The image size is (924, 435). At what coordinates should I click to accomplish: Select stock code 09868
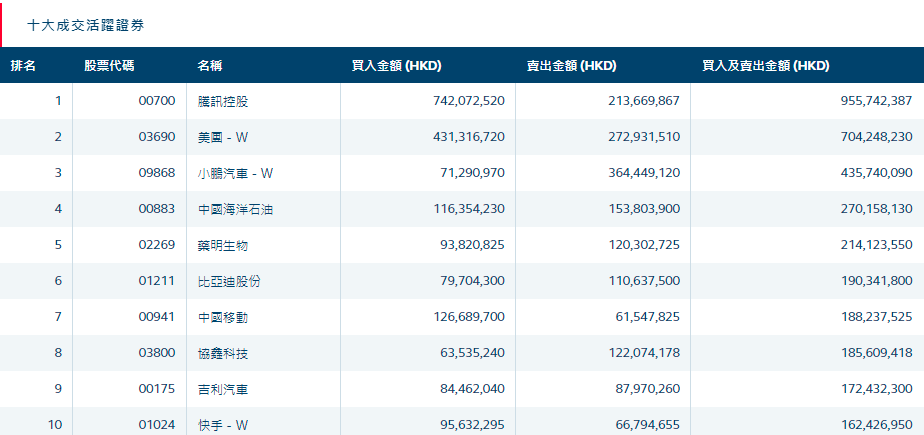click(157, 173)
